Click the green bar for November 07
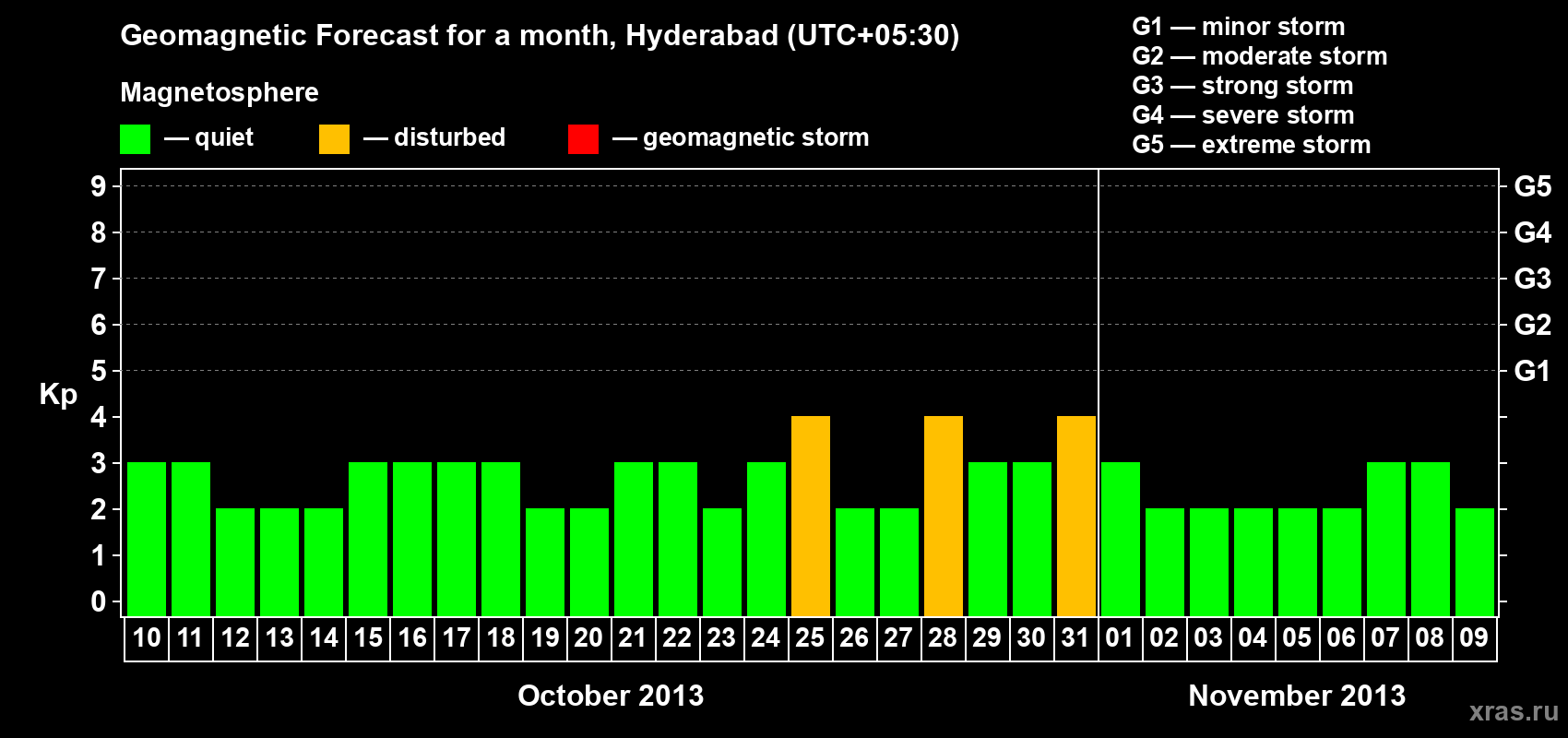 click(x=1386, y=539)
